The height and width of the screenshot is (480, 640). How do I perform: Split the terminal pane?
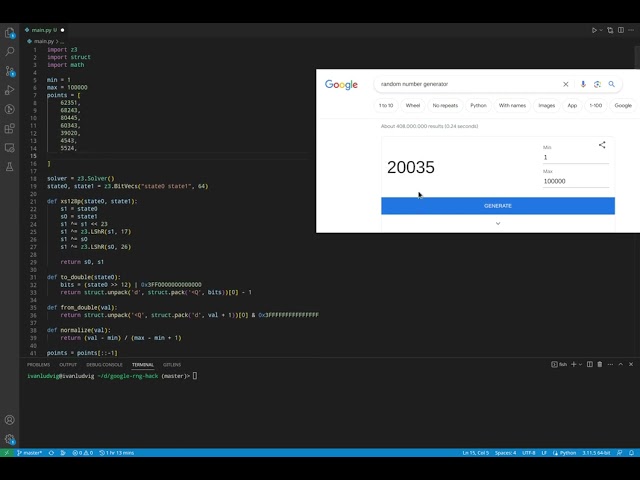590,364
